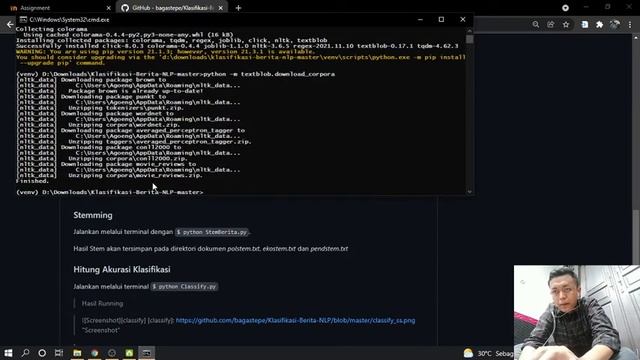Image resolution: width=640 pixels, height=360 pixels.
Task: Click the Stemming heading
Action: tap(93, 215)
